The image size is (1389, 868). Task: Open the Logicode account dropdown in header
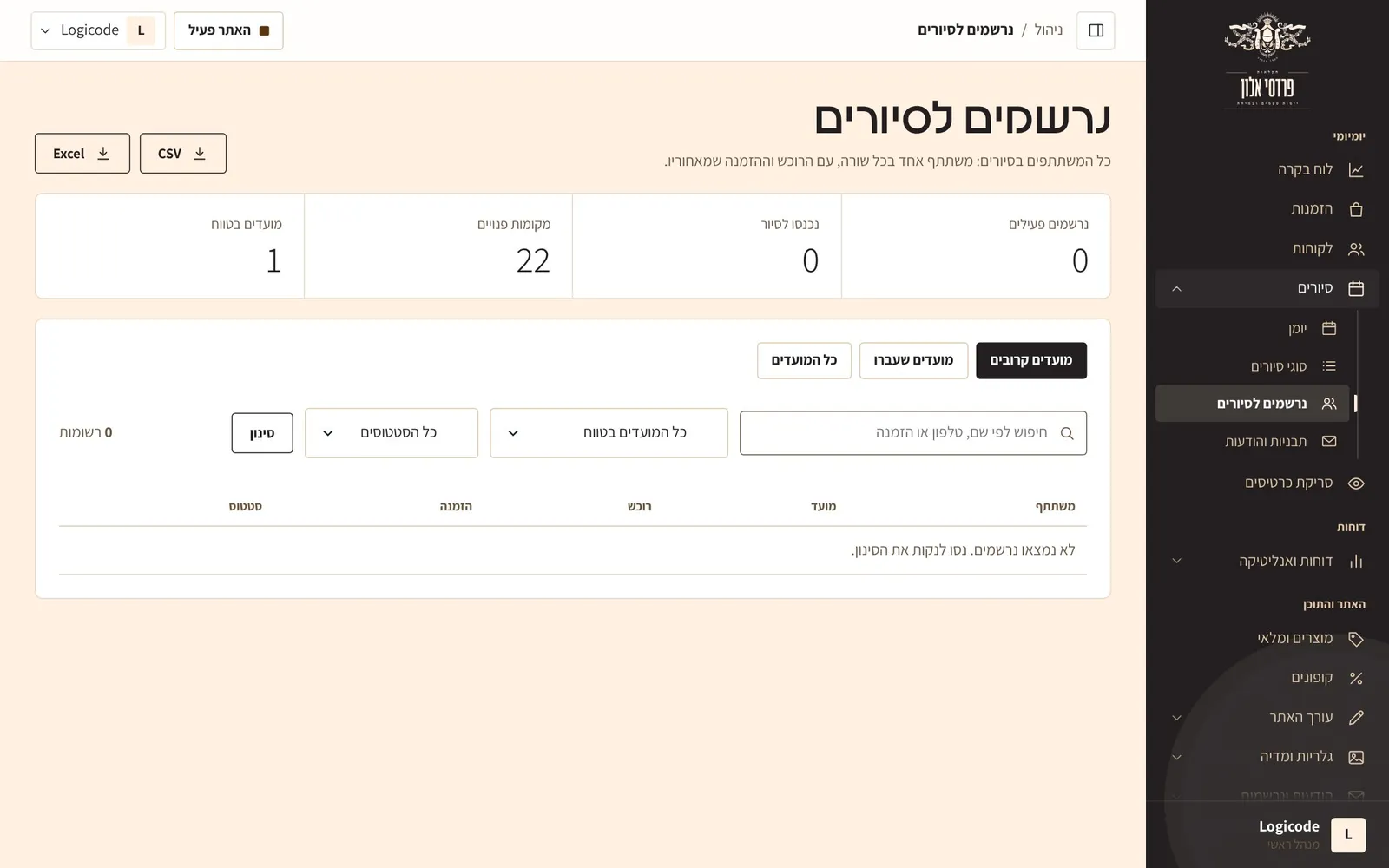[98, 30]
